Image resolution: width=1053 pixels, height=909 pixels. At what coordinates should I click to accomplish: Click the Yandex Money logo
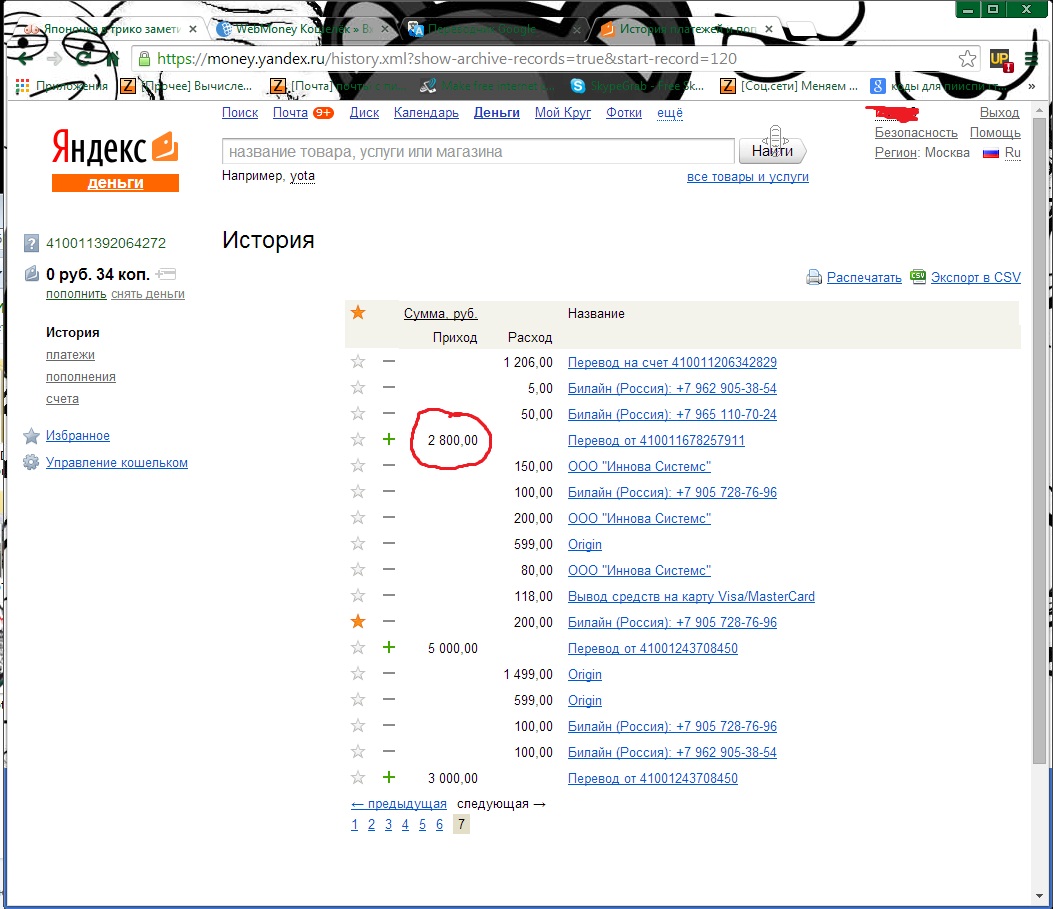coord(116,160)
